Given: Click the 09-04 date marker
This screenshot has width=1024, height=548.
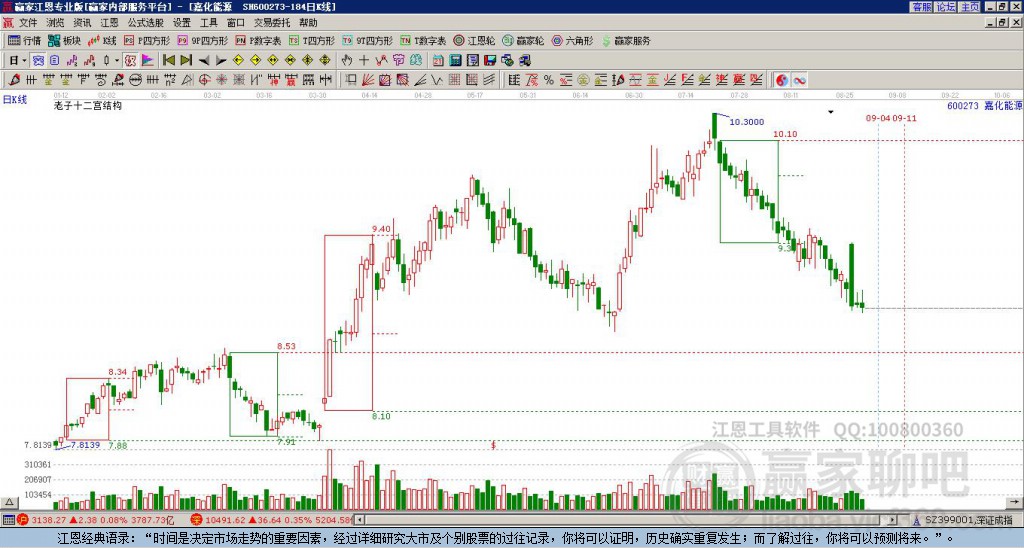Looking at the screenshot, I should tap(878, 118).
